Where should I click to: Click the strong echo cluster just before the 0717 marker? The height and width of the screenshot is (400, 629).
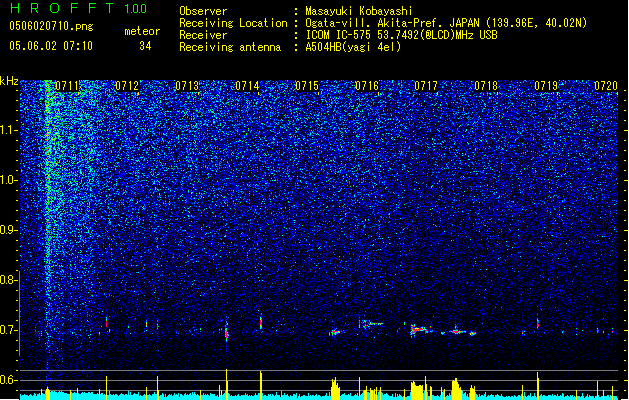coord(420,330)
